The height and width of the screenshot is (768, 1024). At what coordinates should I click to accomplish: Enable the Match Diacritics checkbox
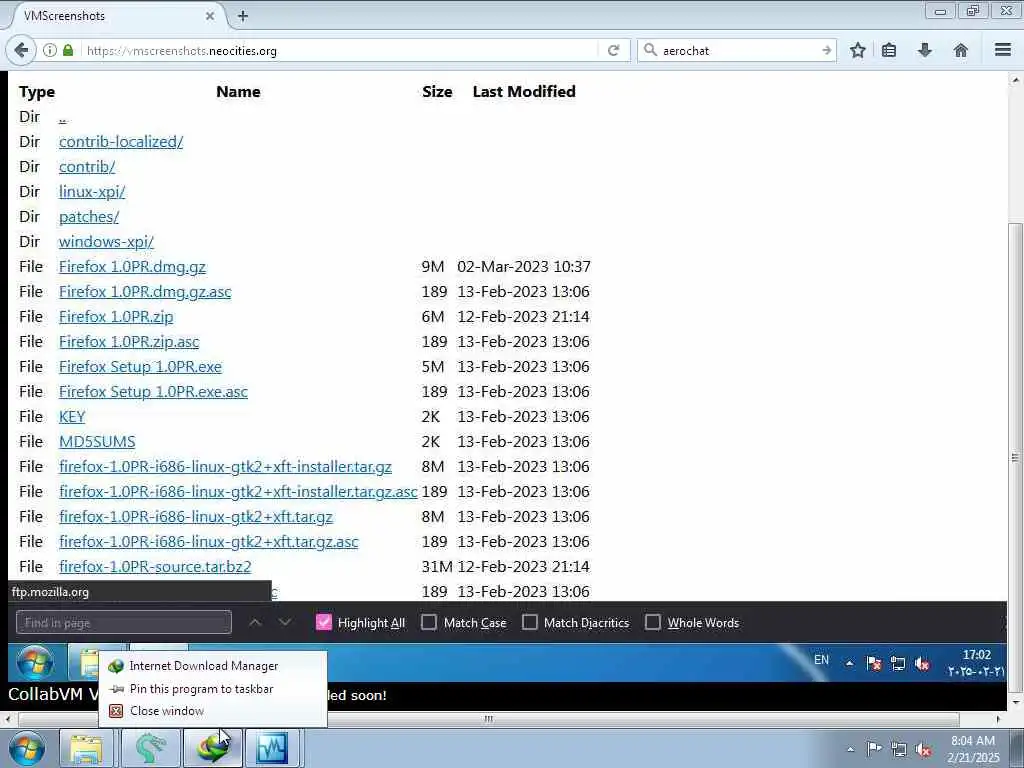[530, 622]
